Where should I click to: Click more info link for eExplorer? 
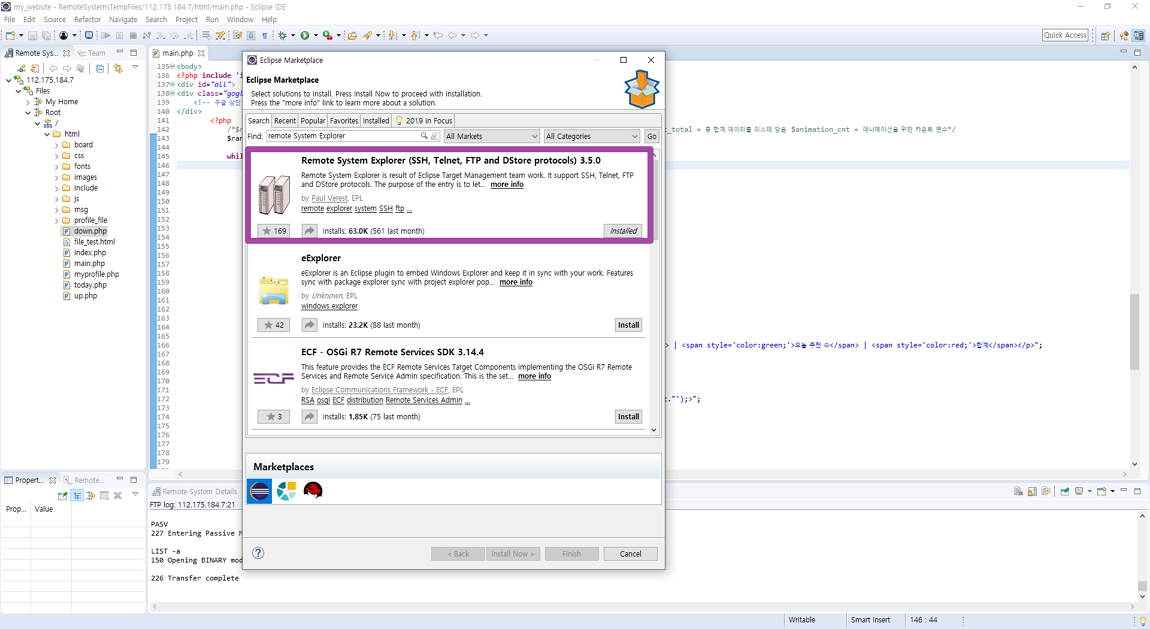(516, 282)
